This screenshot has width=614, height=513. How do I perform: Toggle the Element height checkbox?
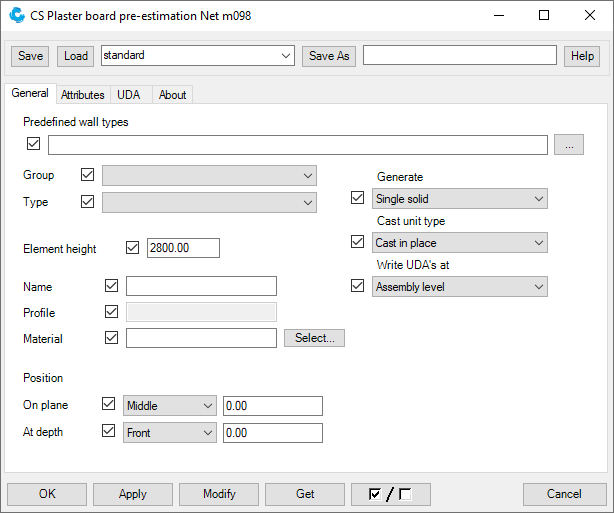[x=134, y=248]
